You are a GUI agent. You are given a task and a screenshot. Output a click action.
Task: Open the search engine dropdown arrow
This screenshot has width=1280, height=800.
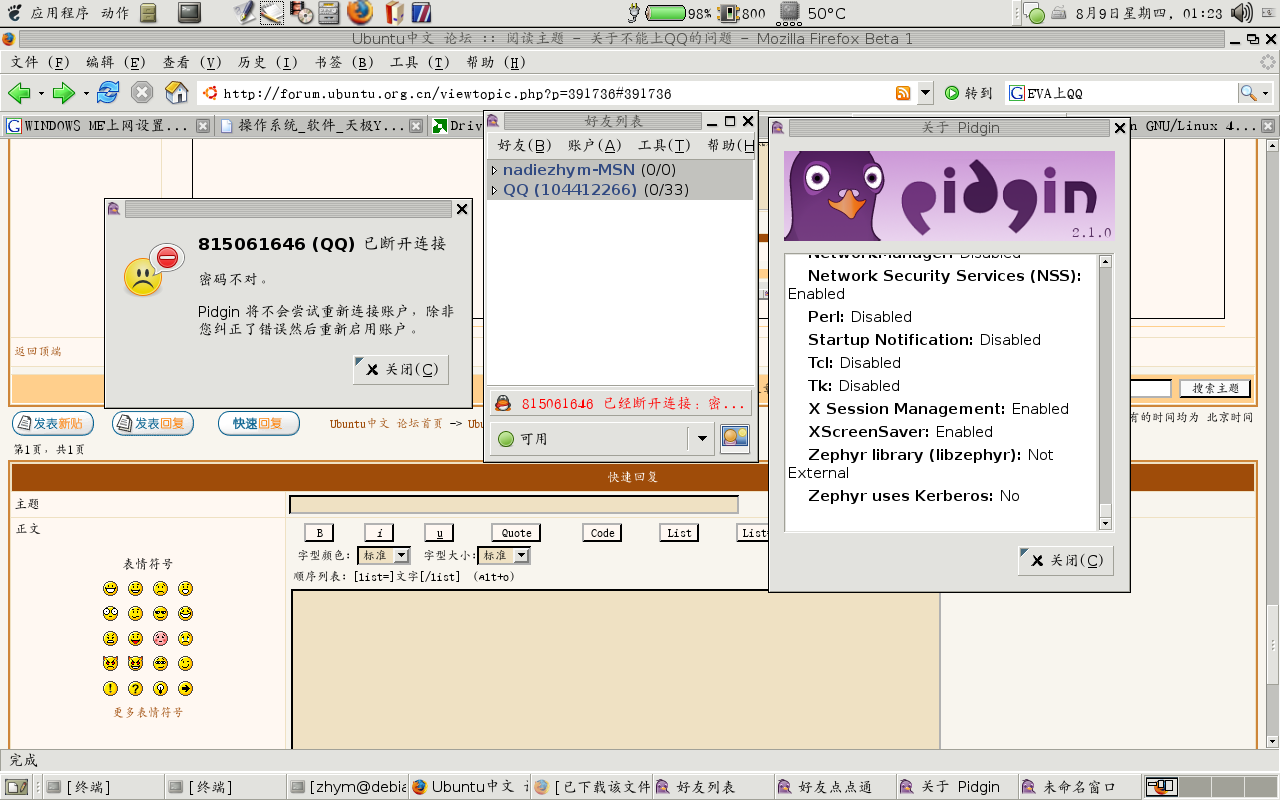[x=1265, y=93]
